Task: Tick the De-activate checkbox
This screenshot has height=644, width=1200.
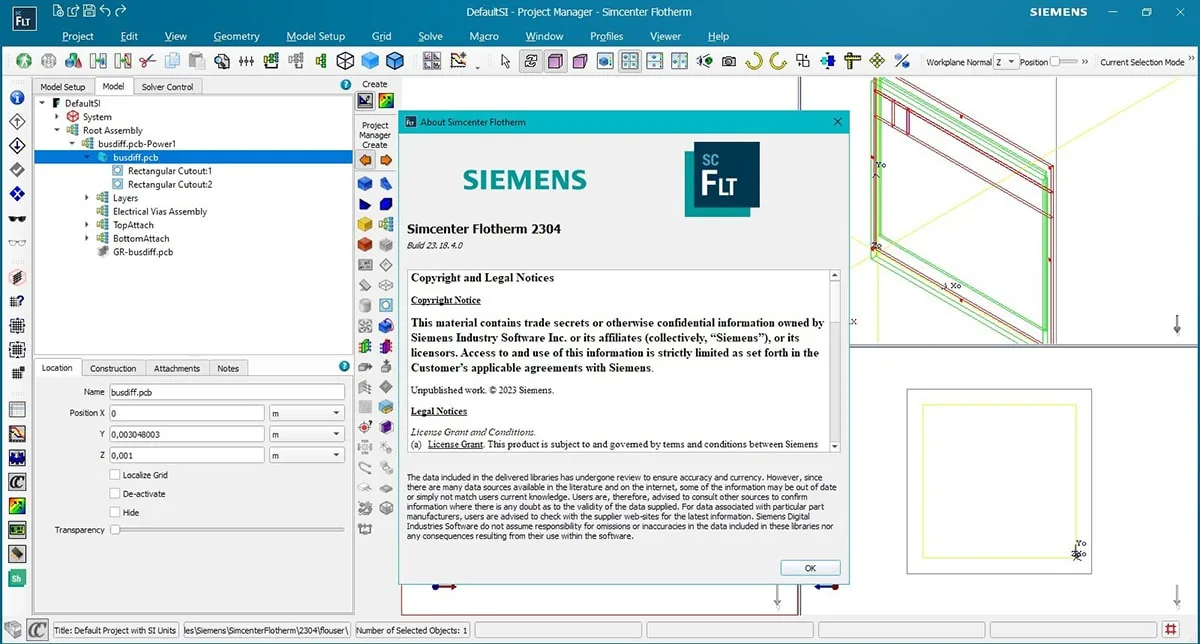Action: pos(116,493)
